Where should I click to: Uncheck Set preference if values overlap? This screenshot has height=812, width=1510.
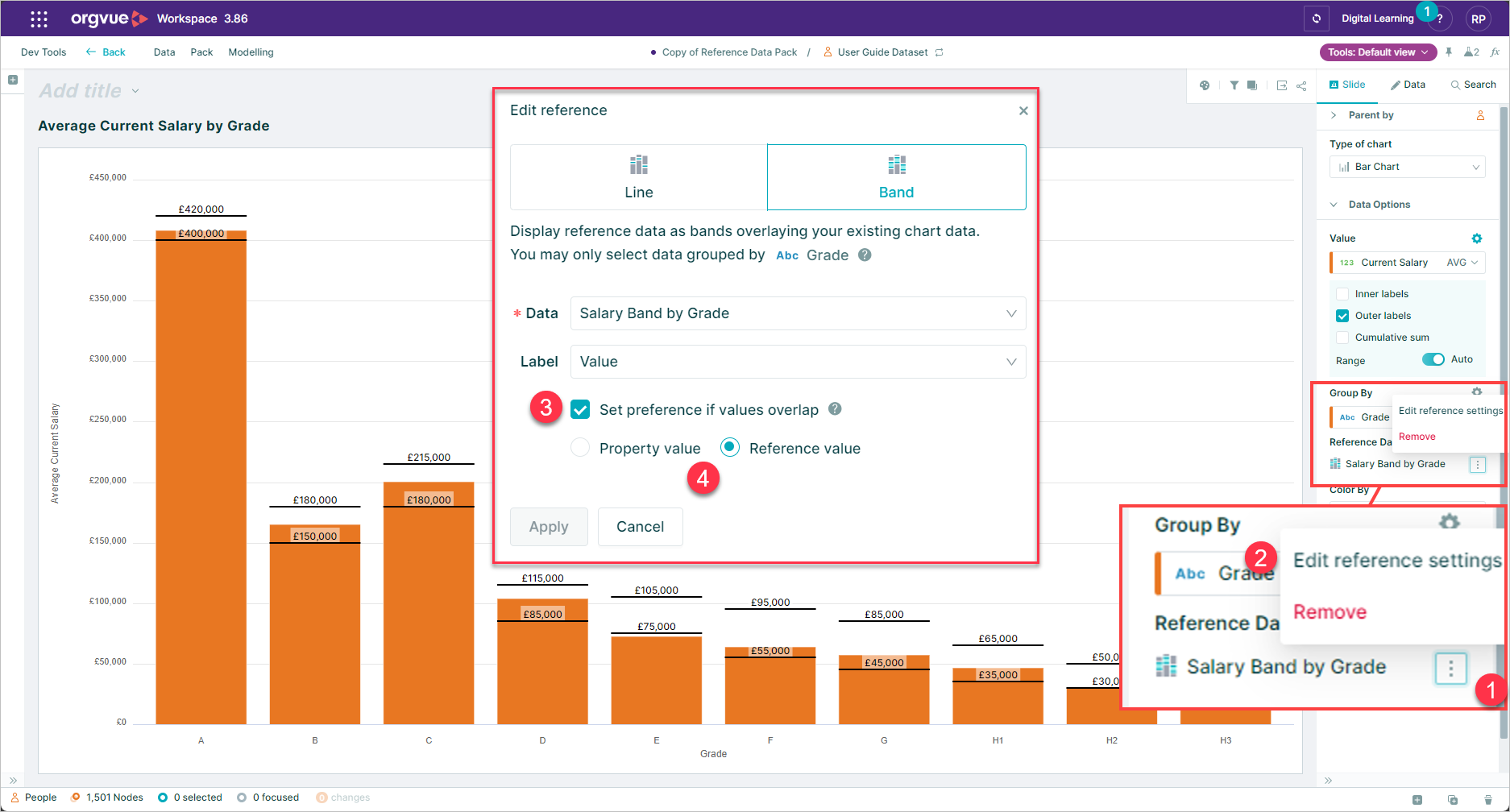(580, 409)
